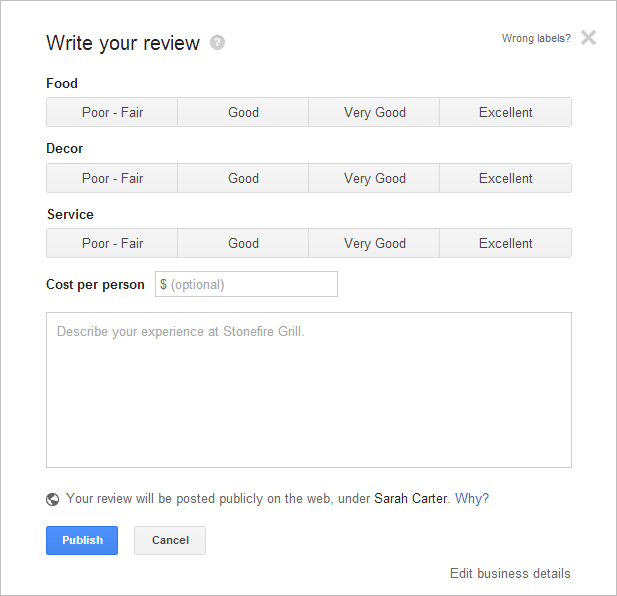Click the globe public visibility icon

click(x=52, y=499)
